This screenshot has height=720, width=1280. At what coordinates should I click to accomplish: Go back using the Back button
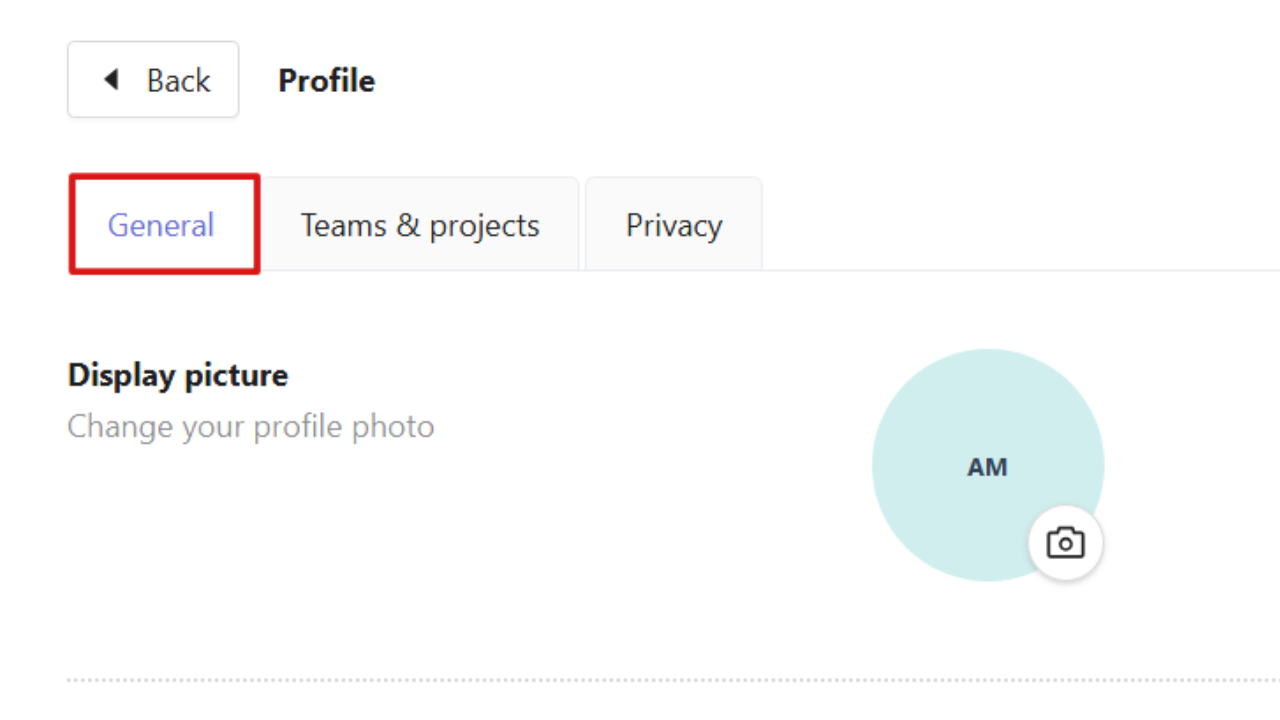153,79
